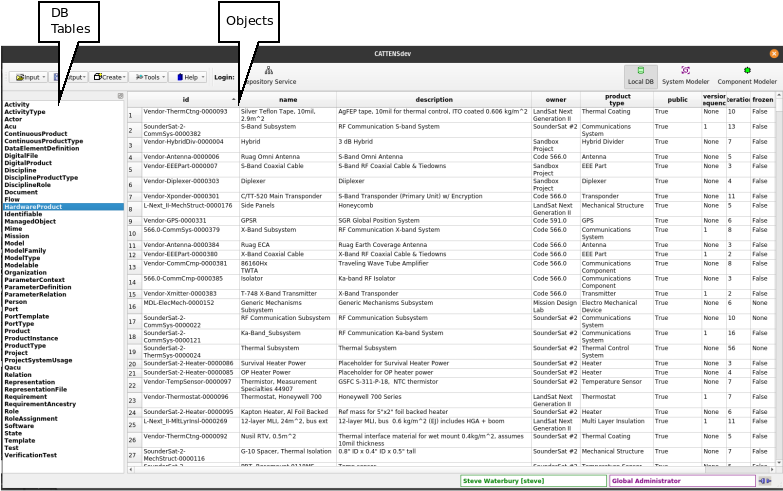This screenshot has width=783, height=491.
Task: Switch to System Modeler mode
Action: click(685, 76)
